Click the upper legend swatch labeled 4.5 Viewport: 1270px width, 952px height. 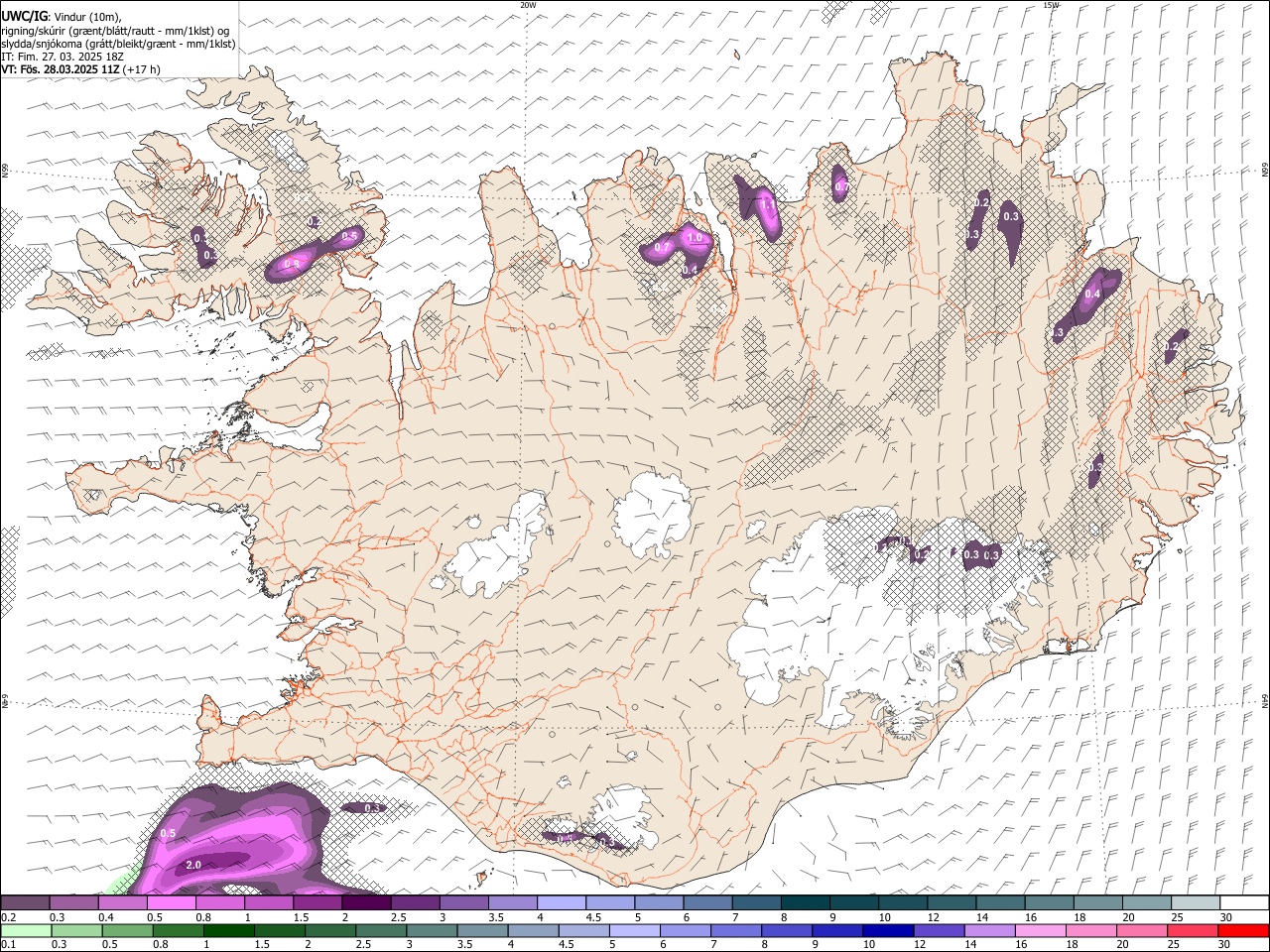point(610,902)
